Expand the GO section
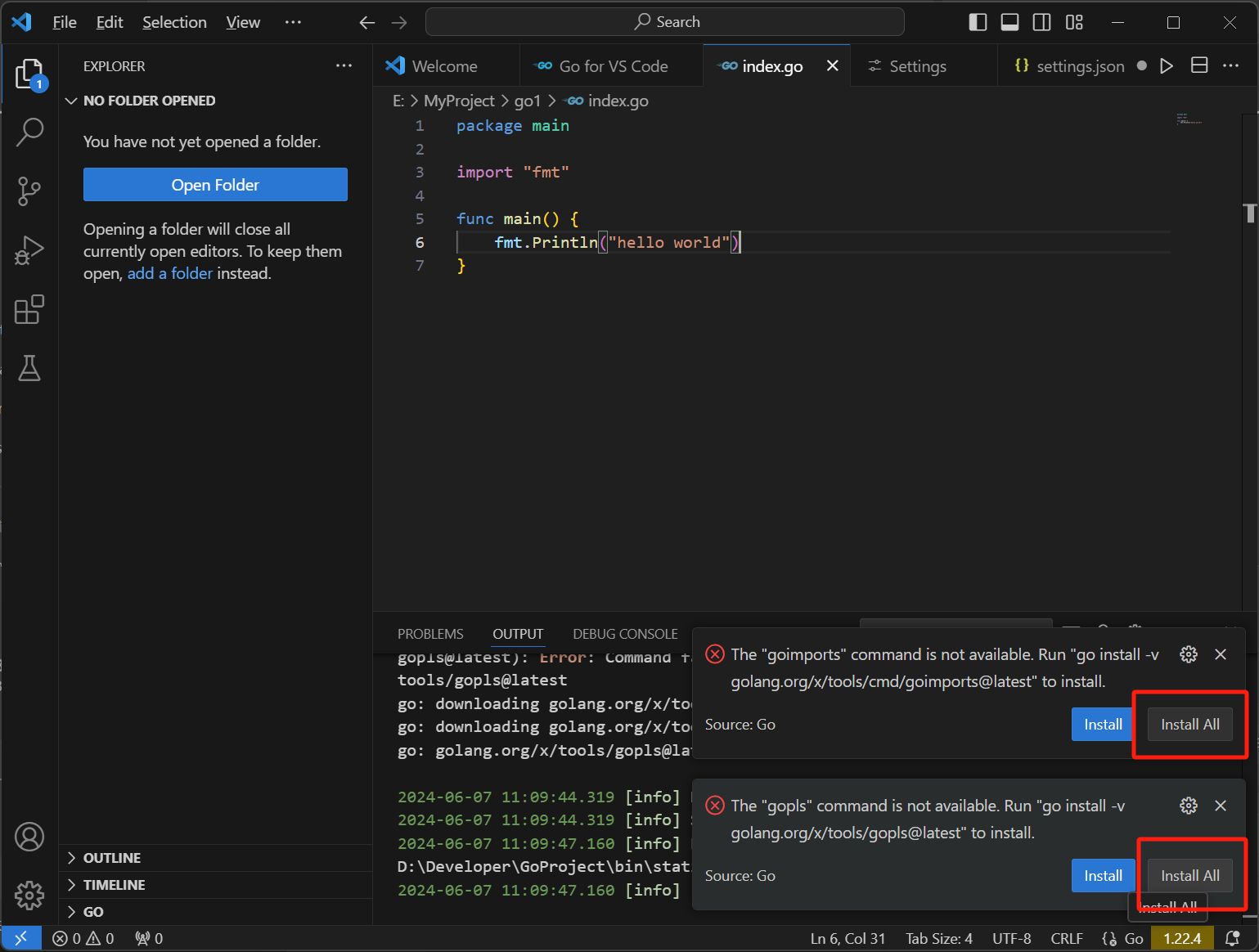Screen dimensions: 1259x952 tap(216, 912)
